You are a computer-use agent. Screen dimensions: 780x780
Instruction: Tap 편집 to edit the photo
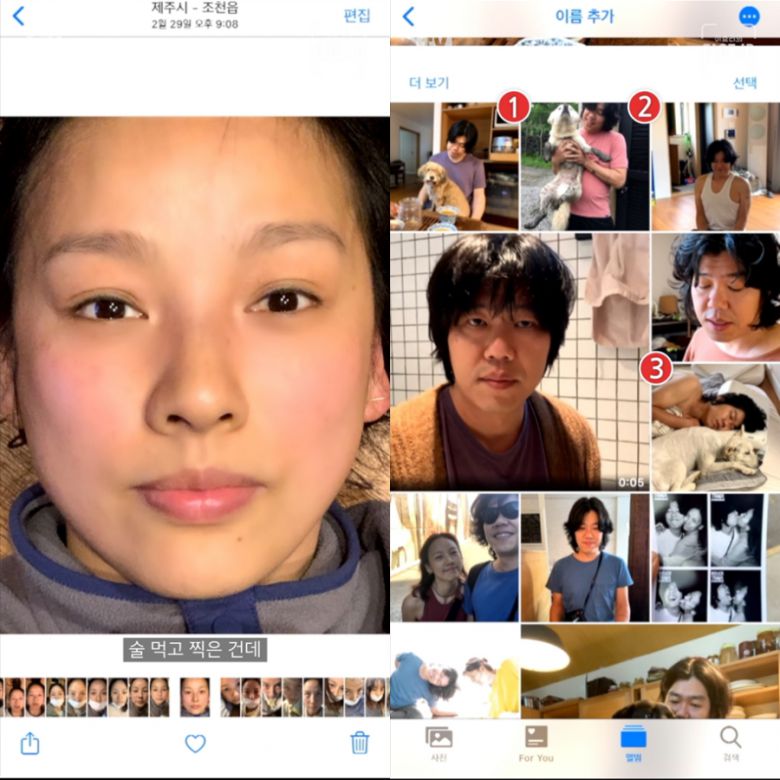[x=357, y=16]
